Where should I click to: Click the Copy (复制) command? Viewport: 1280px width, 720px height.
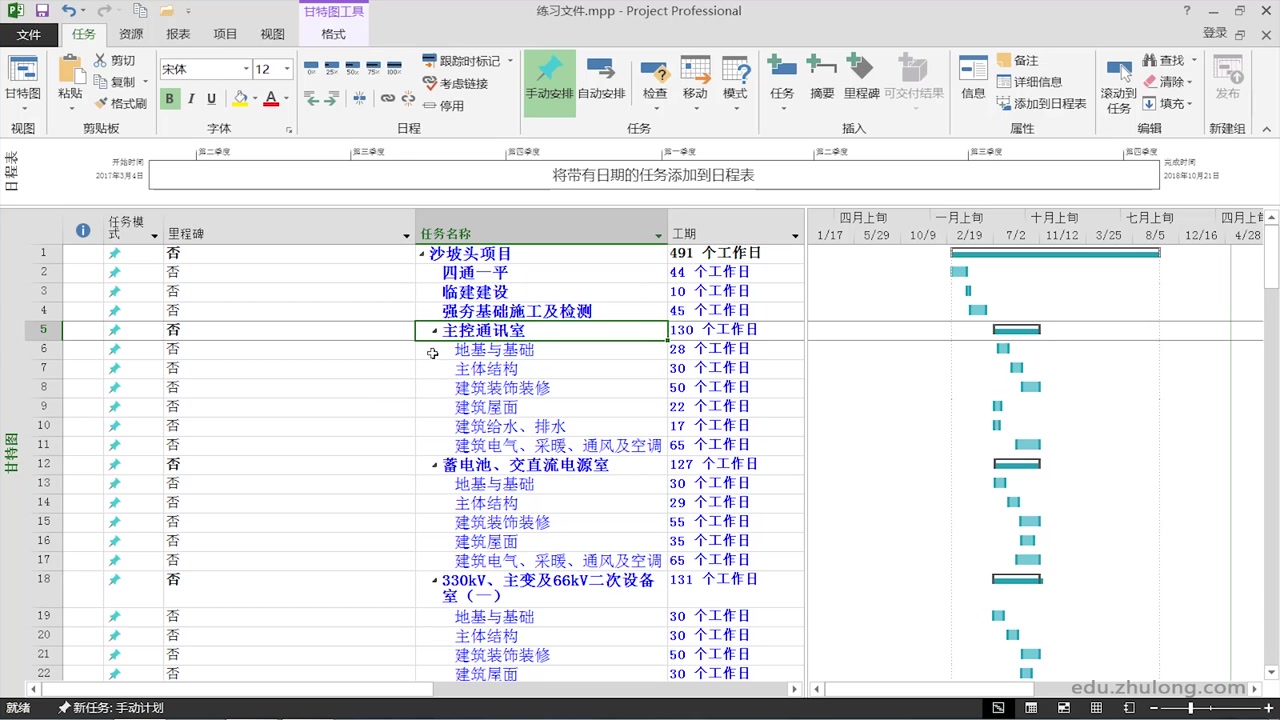115,82
